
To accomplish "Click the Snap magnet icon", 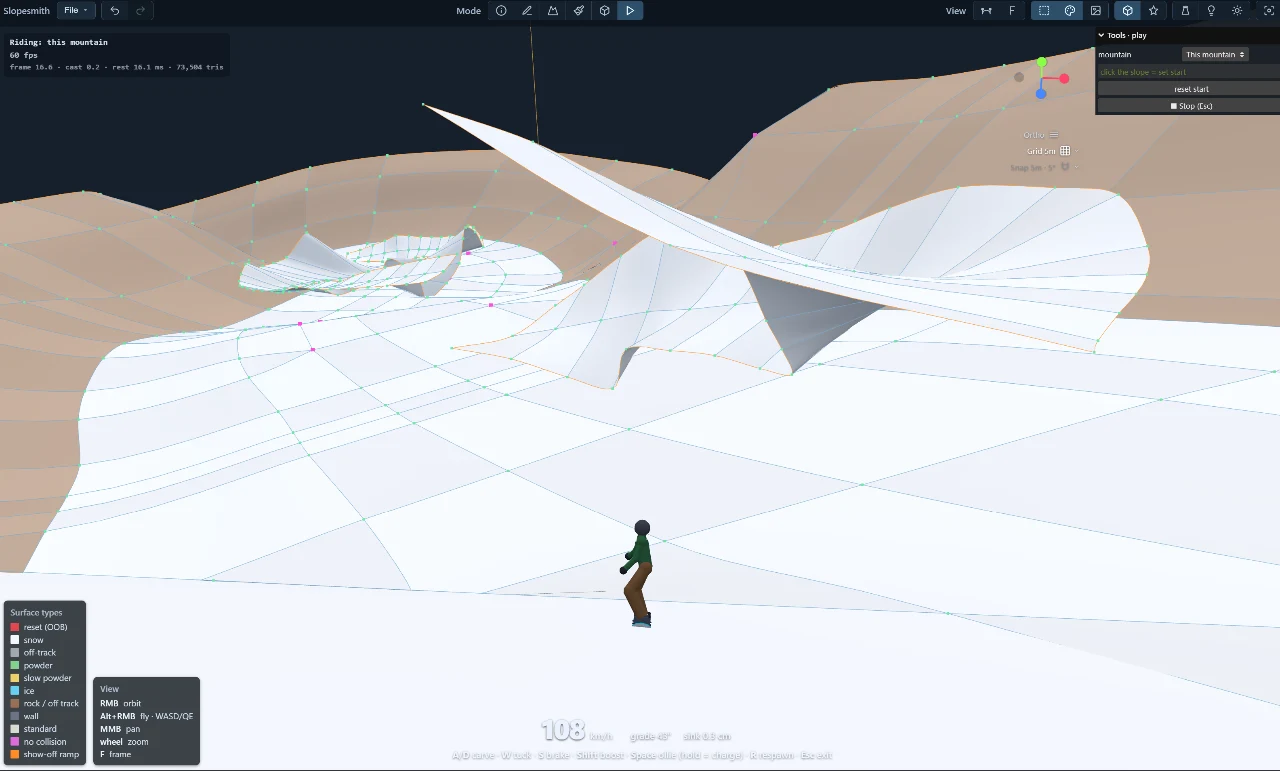I will point(1065,167).
